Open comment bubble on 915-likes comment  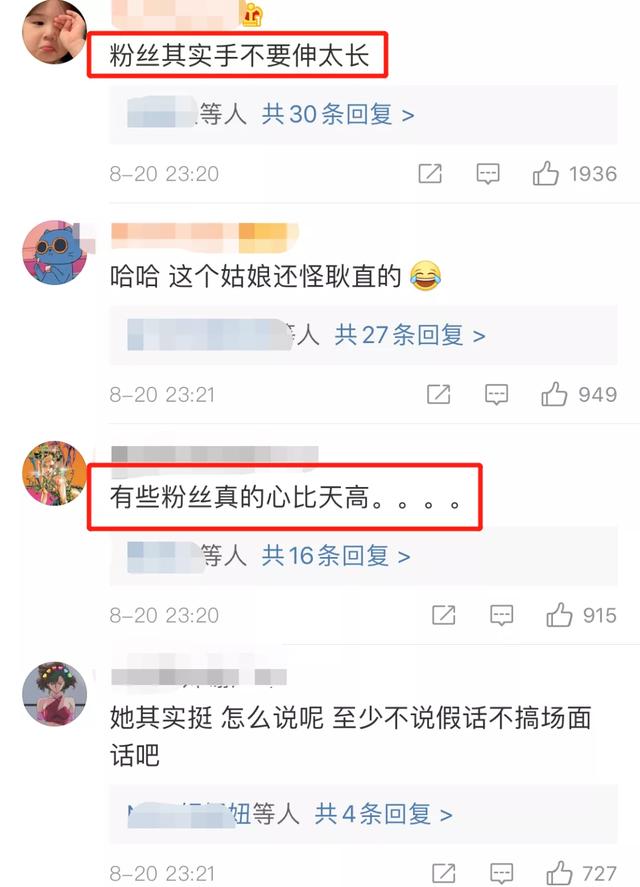point(501,615)
